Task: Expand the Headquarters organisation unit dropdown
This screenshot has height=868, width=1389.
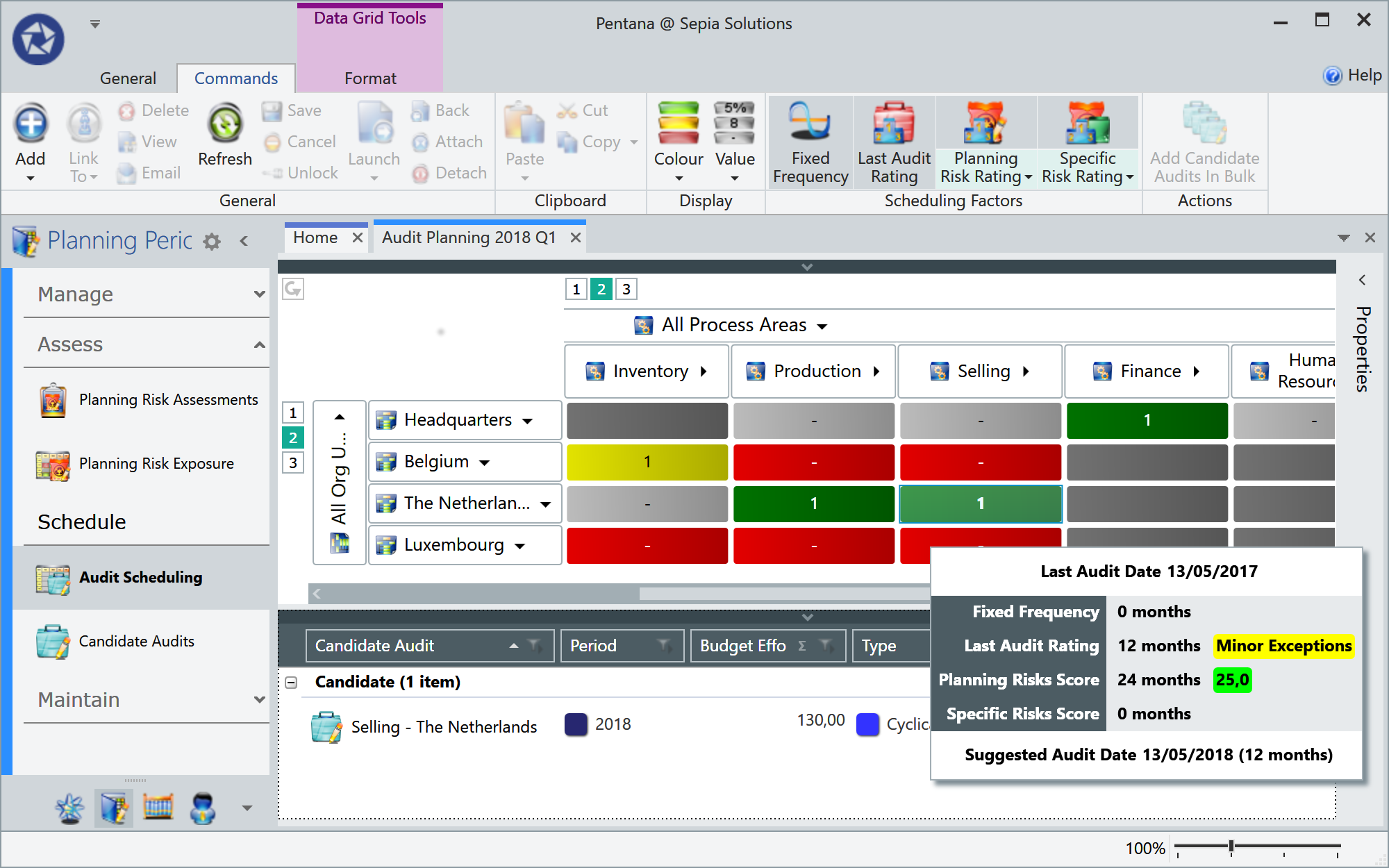Action: 528,420
